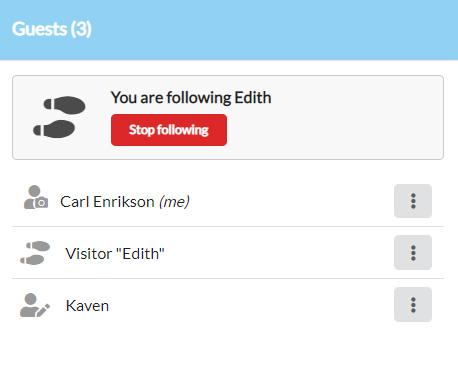The height and width of the screenshot is (371, 458).
Task: Select the Carl Enrikson name in the guest list
Action: pyautogui.click(x=107, y=202)
